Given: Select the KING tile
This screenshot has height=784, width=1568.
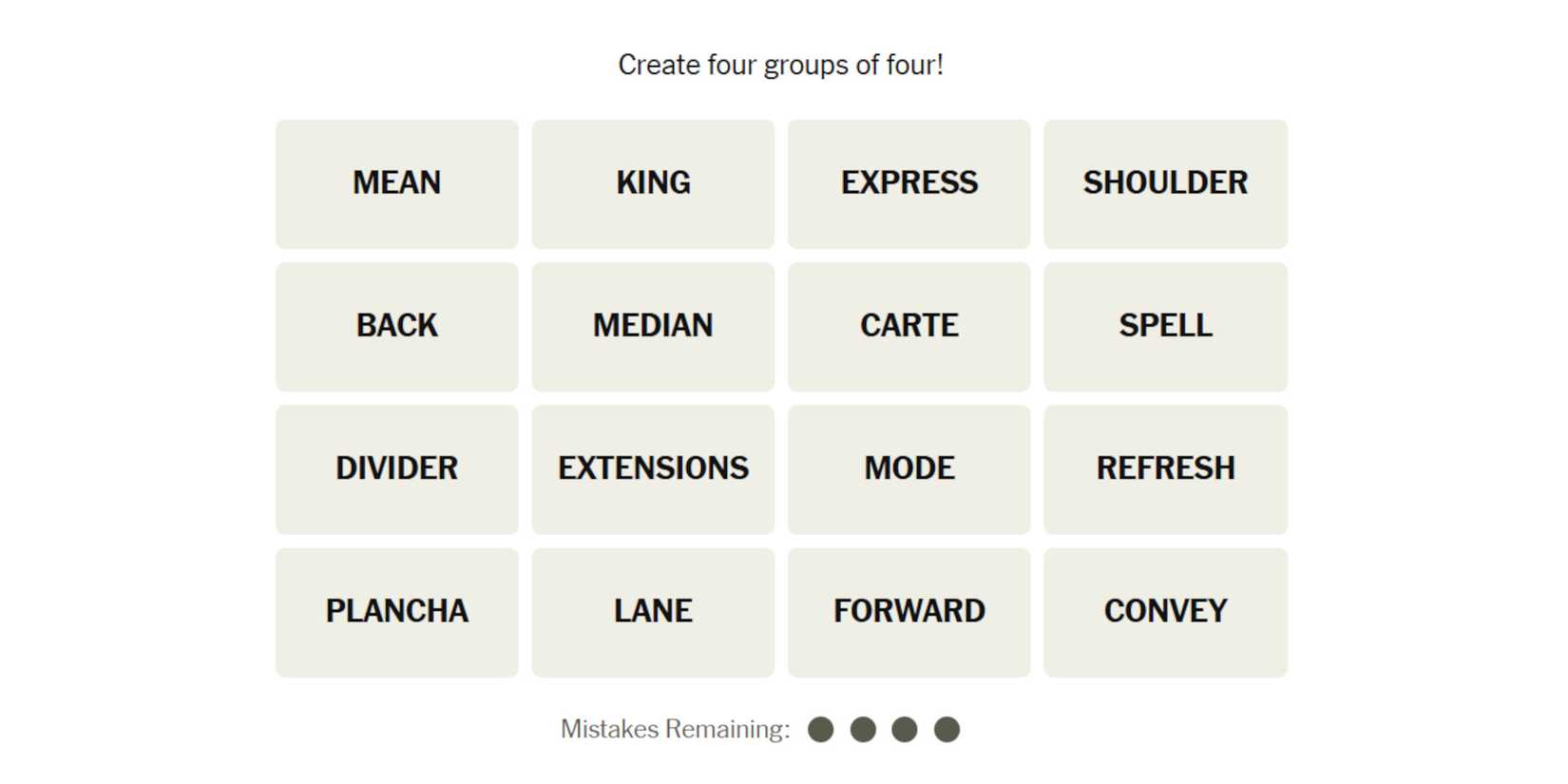Looking at the screenshot, I should (653, 183).
